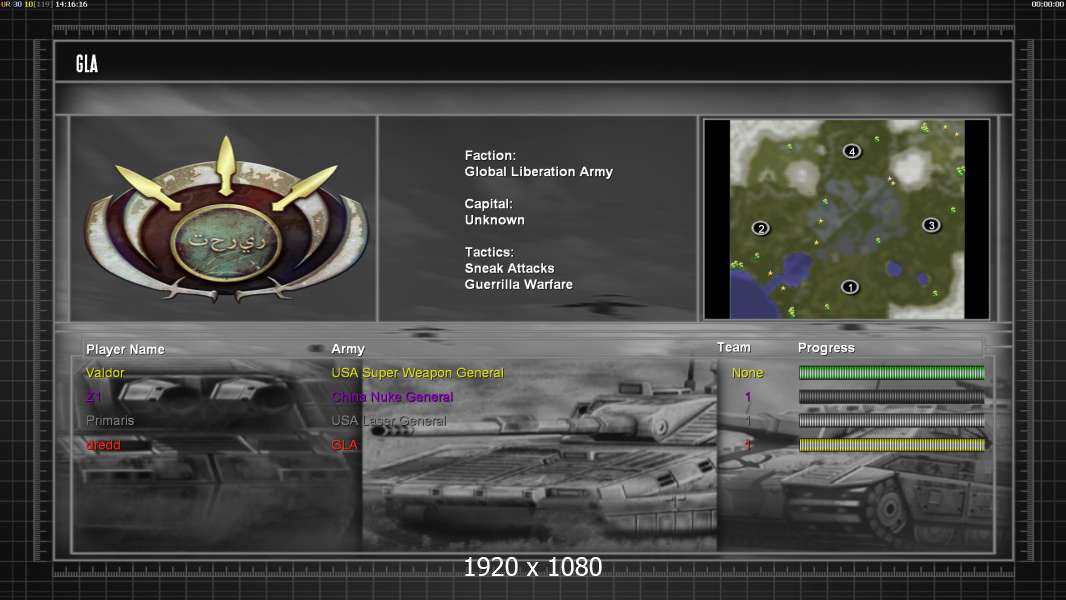Click the Guerrilla Warfare tactic text
The image size is (1066, 600).
click(519, 285)
